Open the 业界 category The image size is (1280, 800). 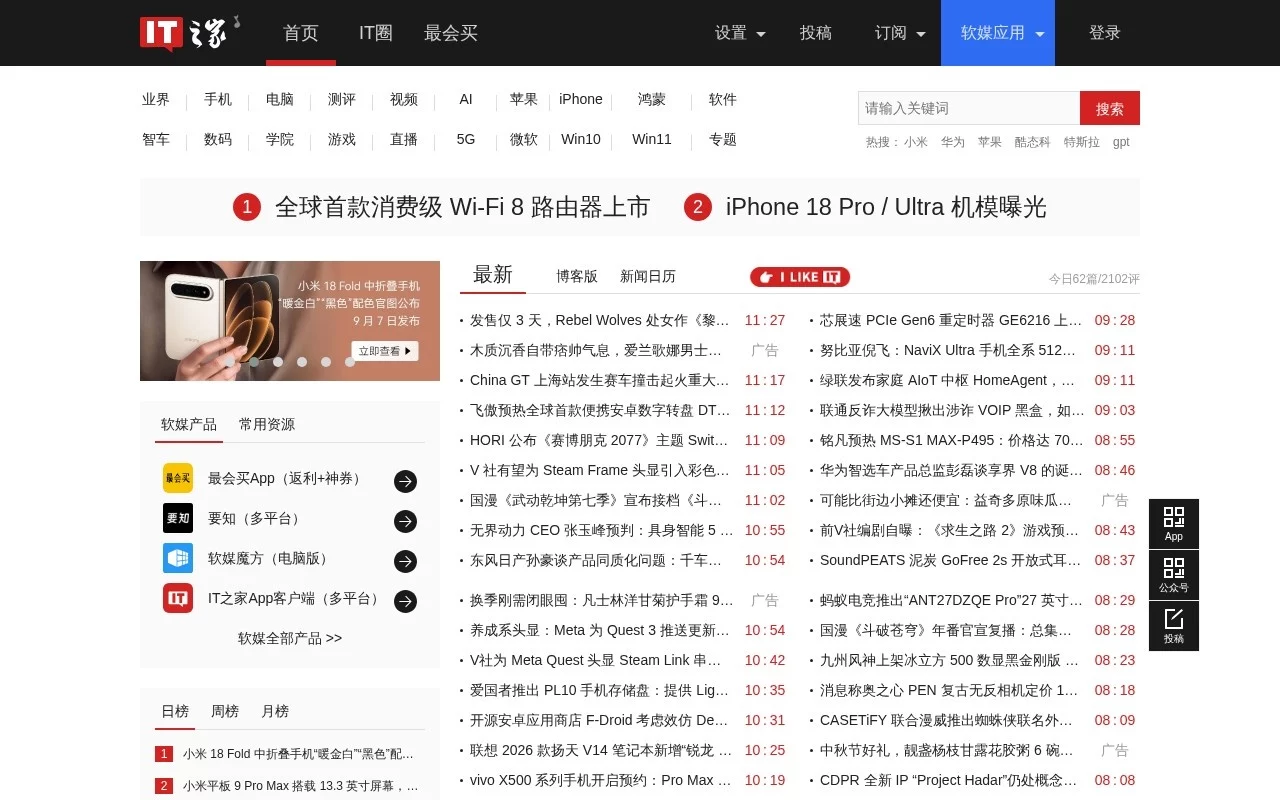(156, 99)
